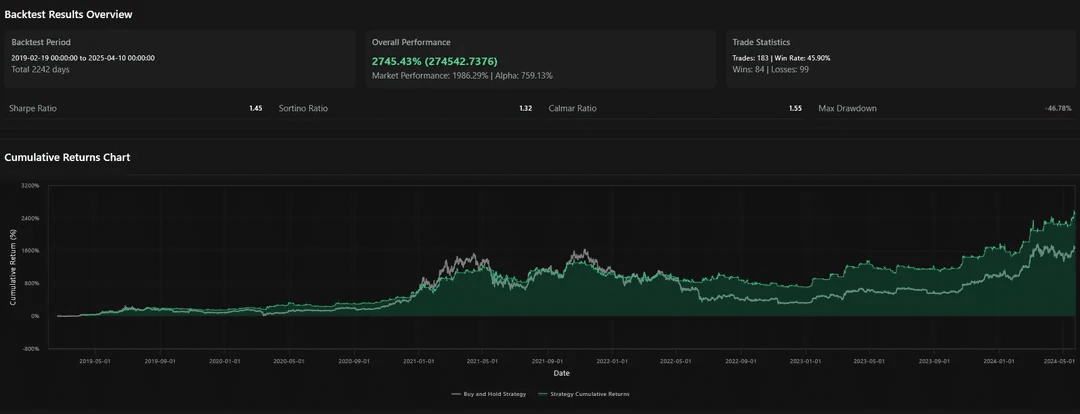Viewport: 1080px width, 414px height.
Task: Click the 2019-05-01 date axis label
Action: pyautogui.click(x=95, y=360)
